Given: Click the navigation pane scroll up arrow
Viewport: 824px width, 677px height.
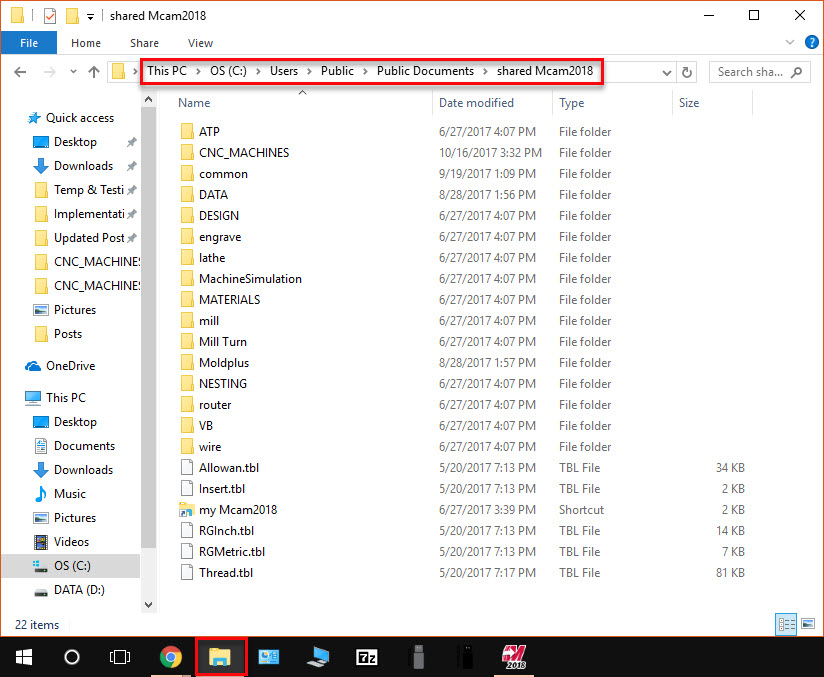Looking at the screenshot, I should tap(149, 99).
